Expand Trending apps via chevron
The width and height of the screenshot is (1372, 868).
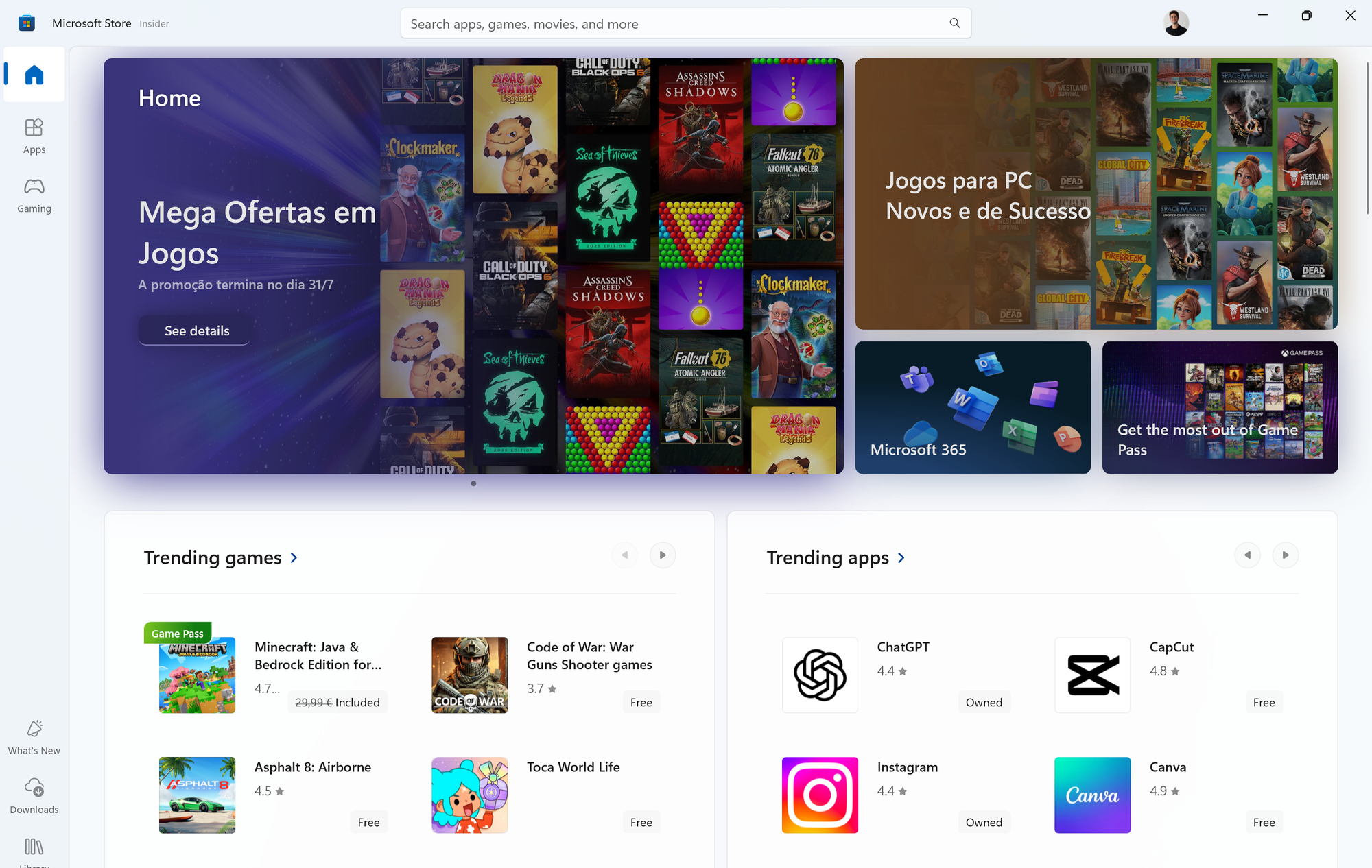[901, 558]
